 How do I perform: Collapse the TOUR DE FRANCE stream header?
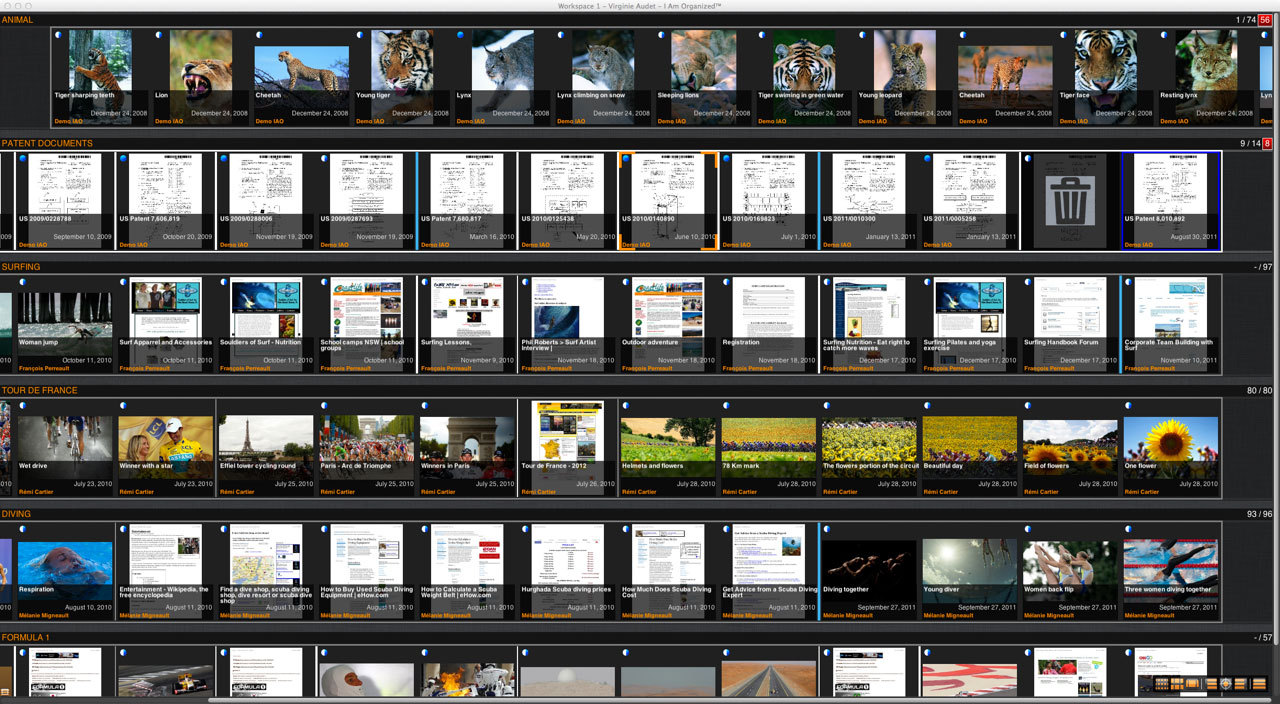39,390
